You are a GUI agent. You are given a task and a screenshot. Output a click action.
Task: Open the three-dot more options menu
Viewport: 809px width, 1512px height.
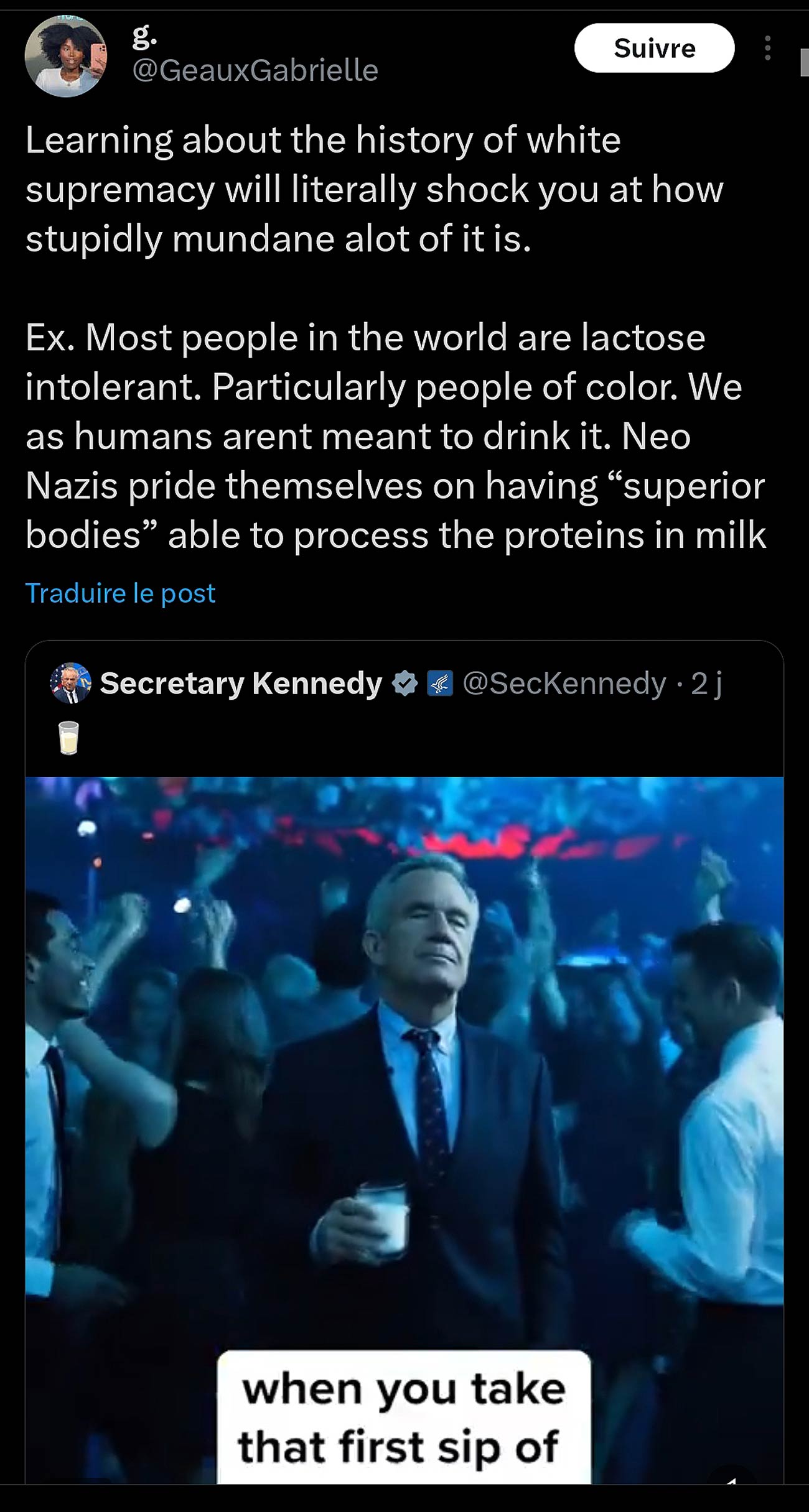(x=768, y=48)
